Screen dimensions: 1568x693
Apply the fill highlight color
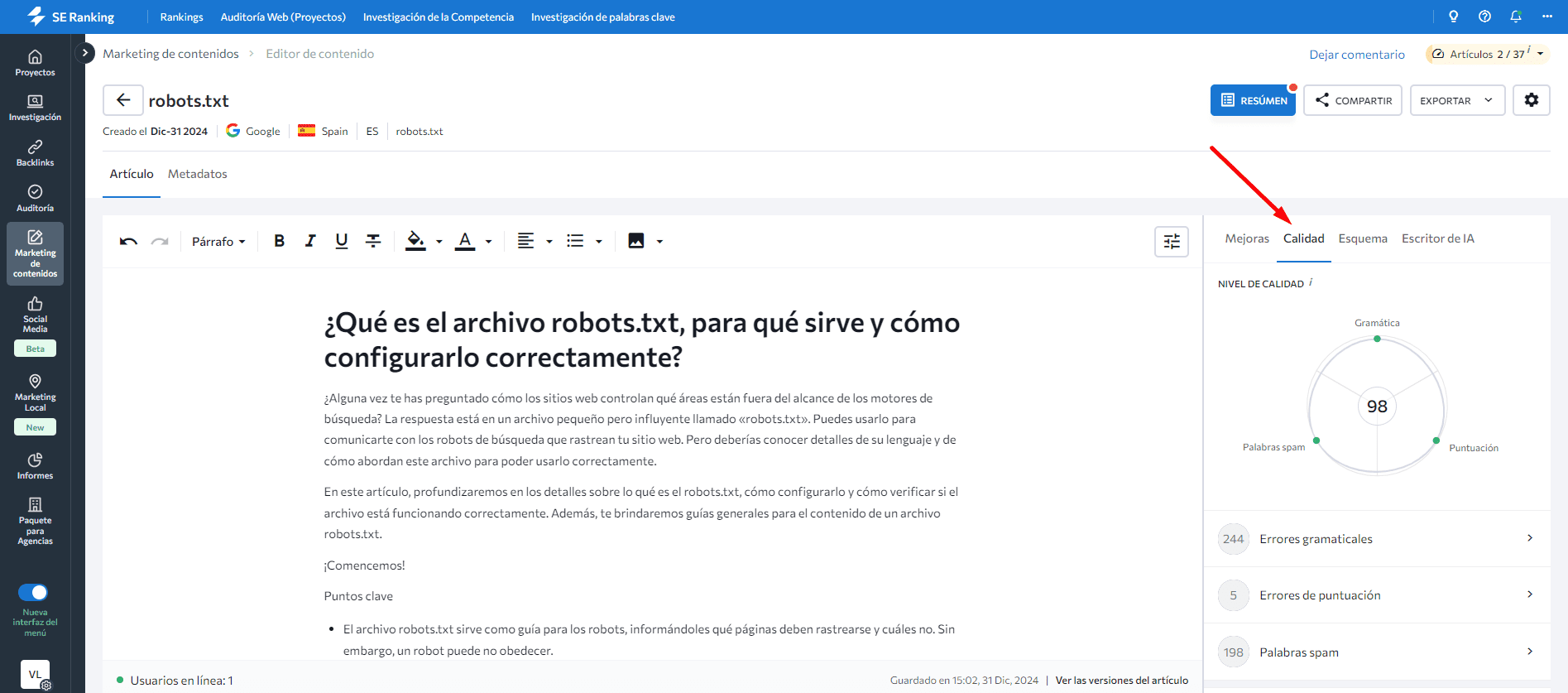click(415, 241)
